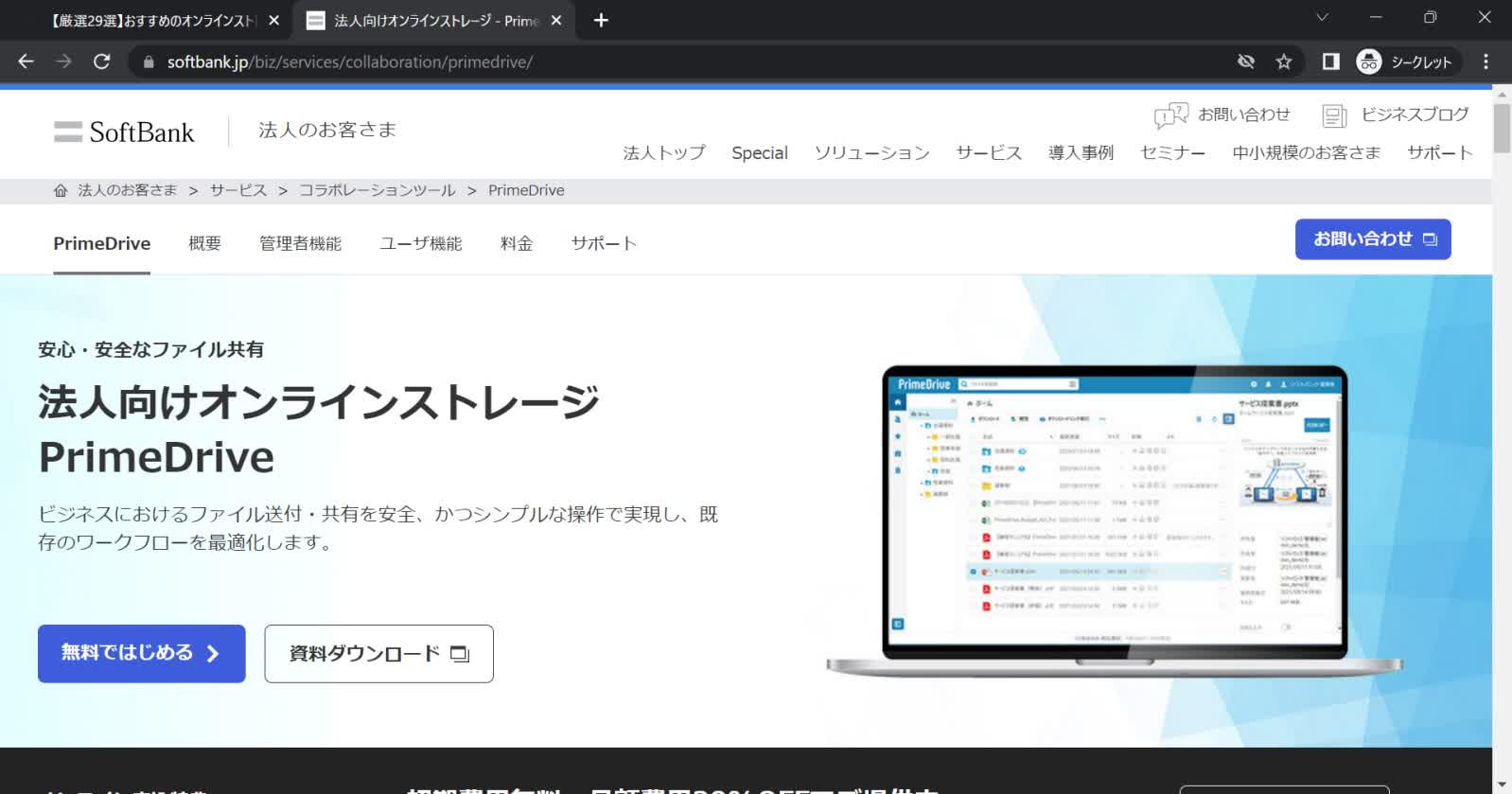
Task: Open the Special menu item
Action: [760, 152]
